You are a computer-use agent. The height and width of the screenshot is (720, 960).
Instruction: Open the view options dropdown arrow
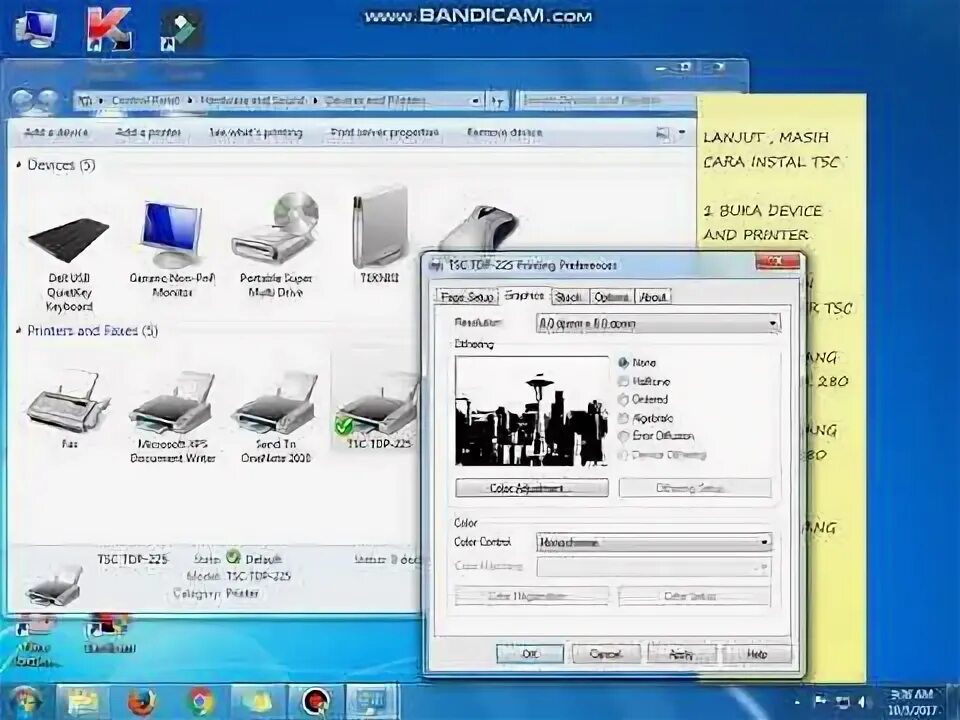(682, 132)
